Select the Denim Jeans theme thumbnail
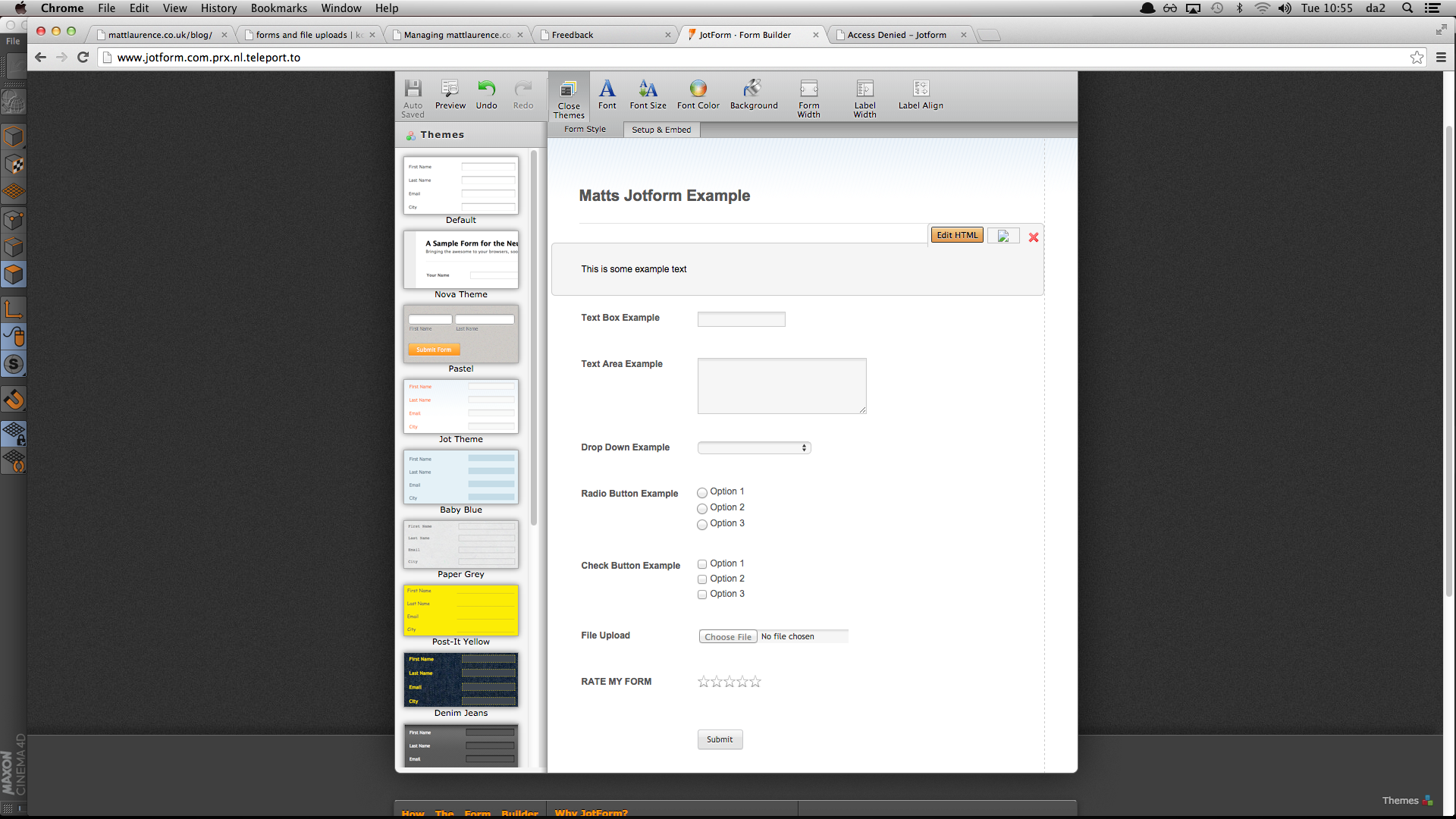Image resolution: width=1456 pixels, height=819 pixels. coord(461,680)
